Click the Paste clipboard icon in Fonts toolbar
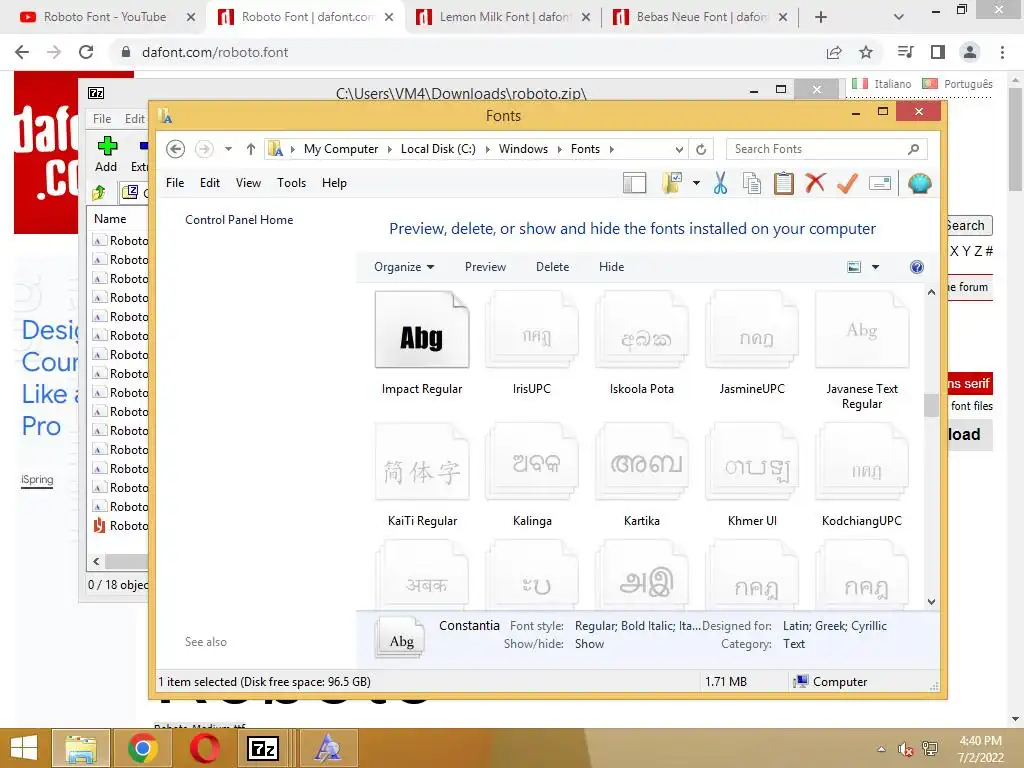Image resolution: width=1024 pixels, height=768 pixels. (x=784, y=184)
